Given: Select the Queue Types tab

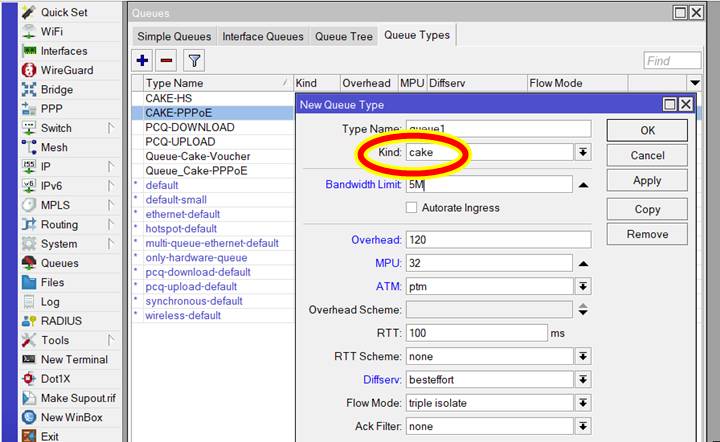Looking at the screenshot, I should click(417, 35).
